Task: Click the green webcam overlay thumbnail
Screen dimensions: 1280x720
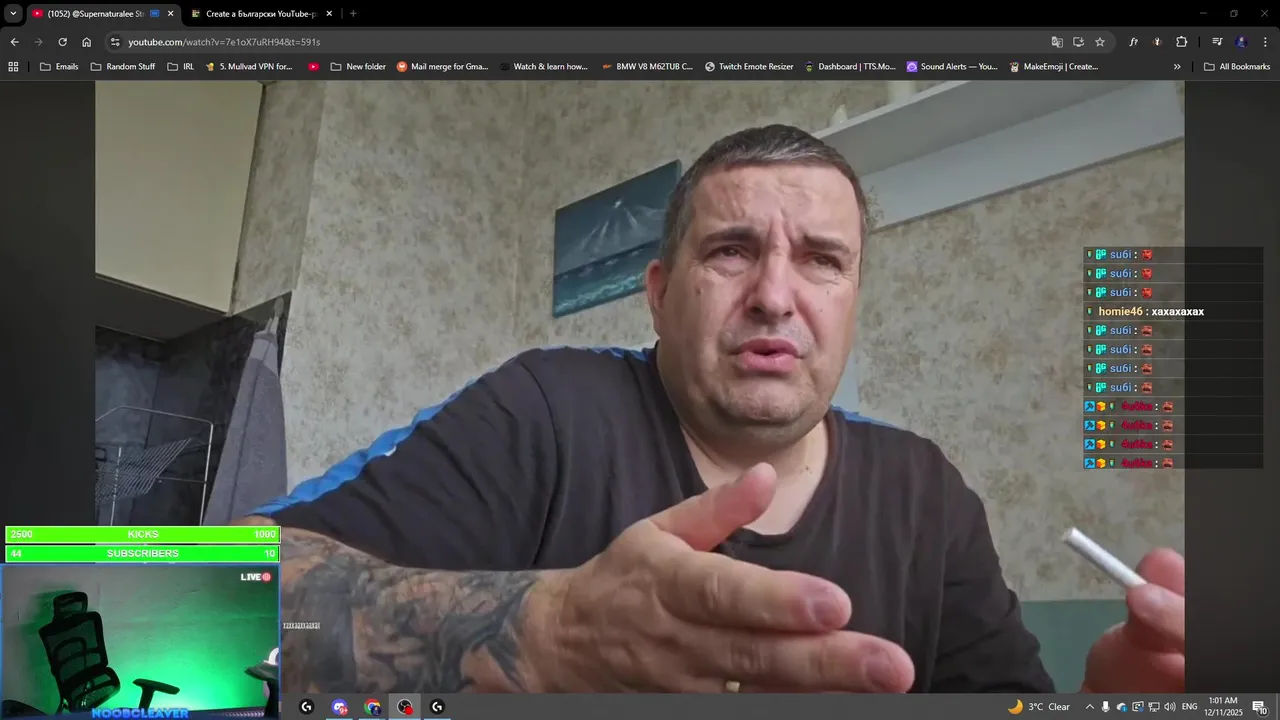Action: [x=140, y=642]
